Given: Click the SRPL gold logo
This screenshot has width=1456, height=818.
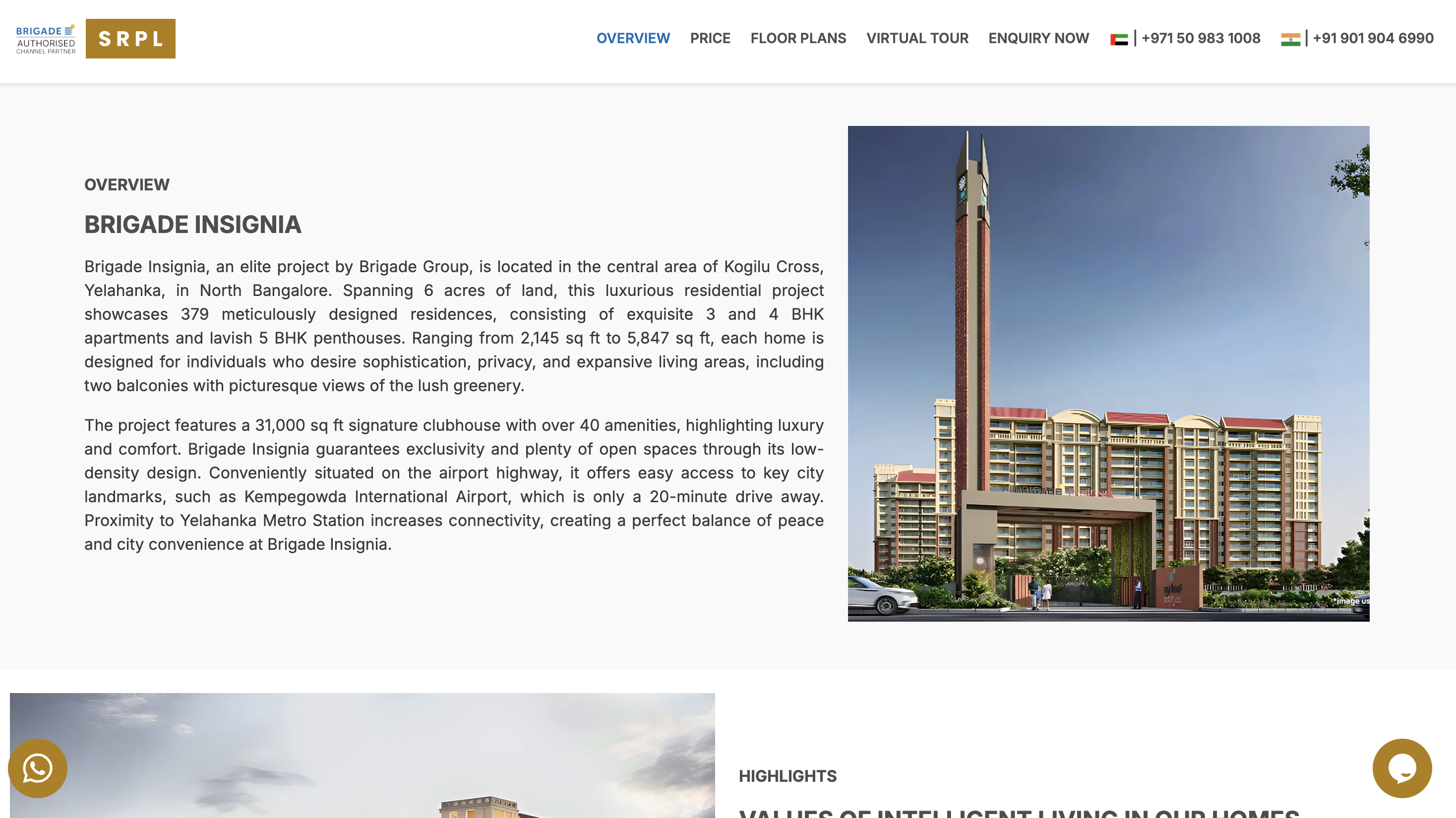Looking at the screenshot, I should point(130,38).
